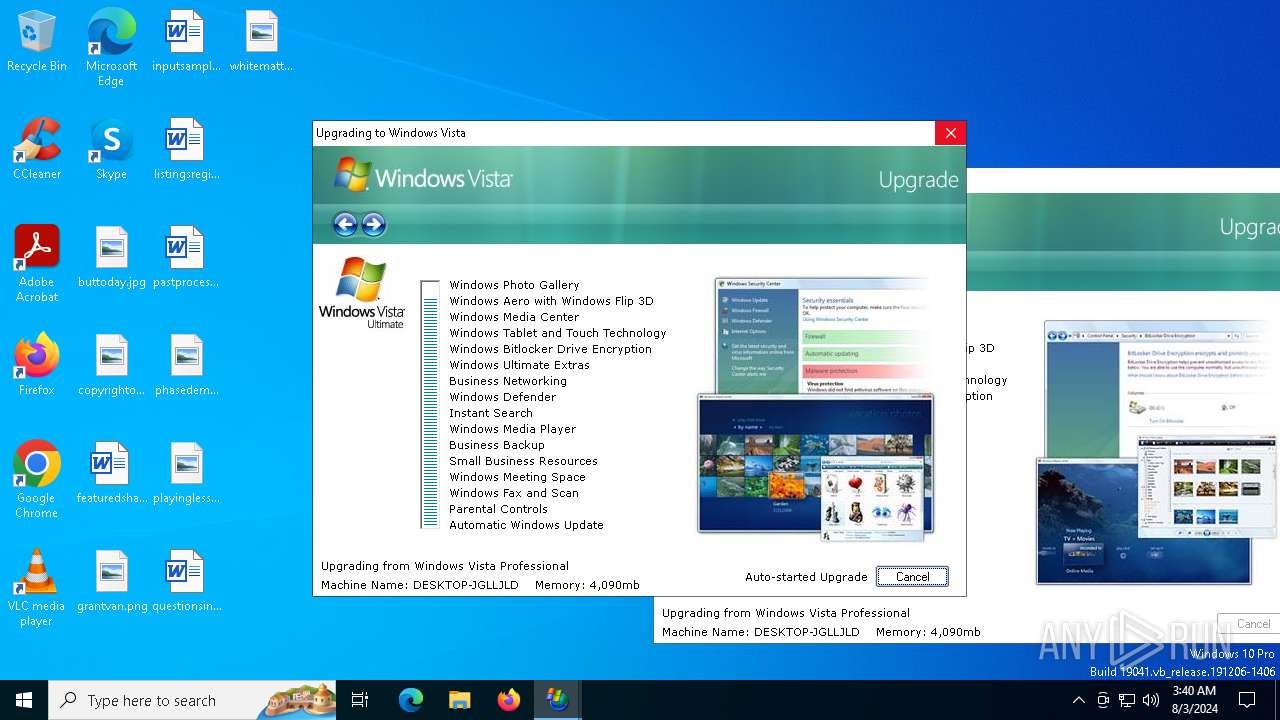Select 'Small Business Resources' text

tap(523, 461)
